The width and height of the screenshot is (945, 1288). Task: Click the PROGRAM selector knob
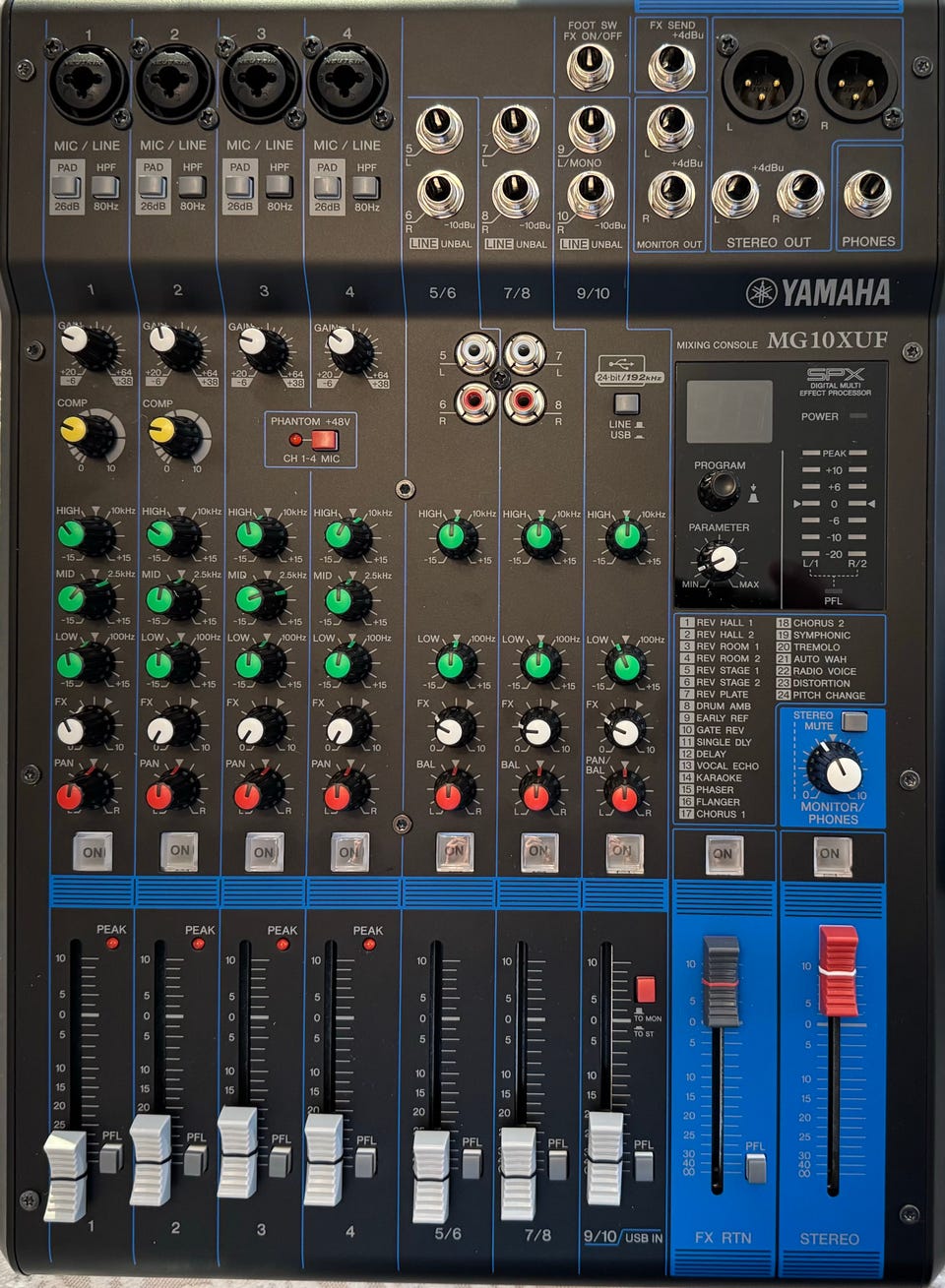(x=719, y=488)
